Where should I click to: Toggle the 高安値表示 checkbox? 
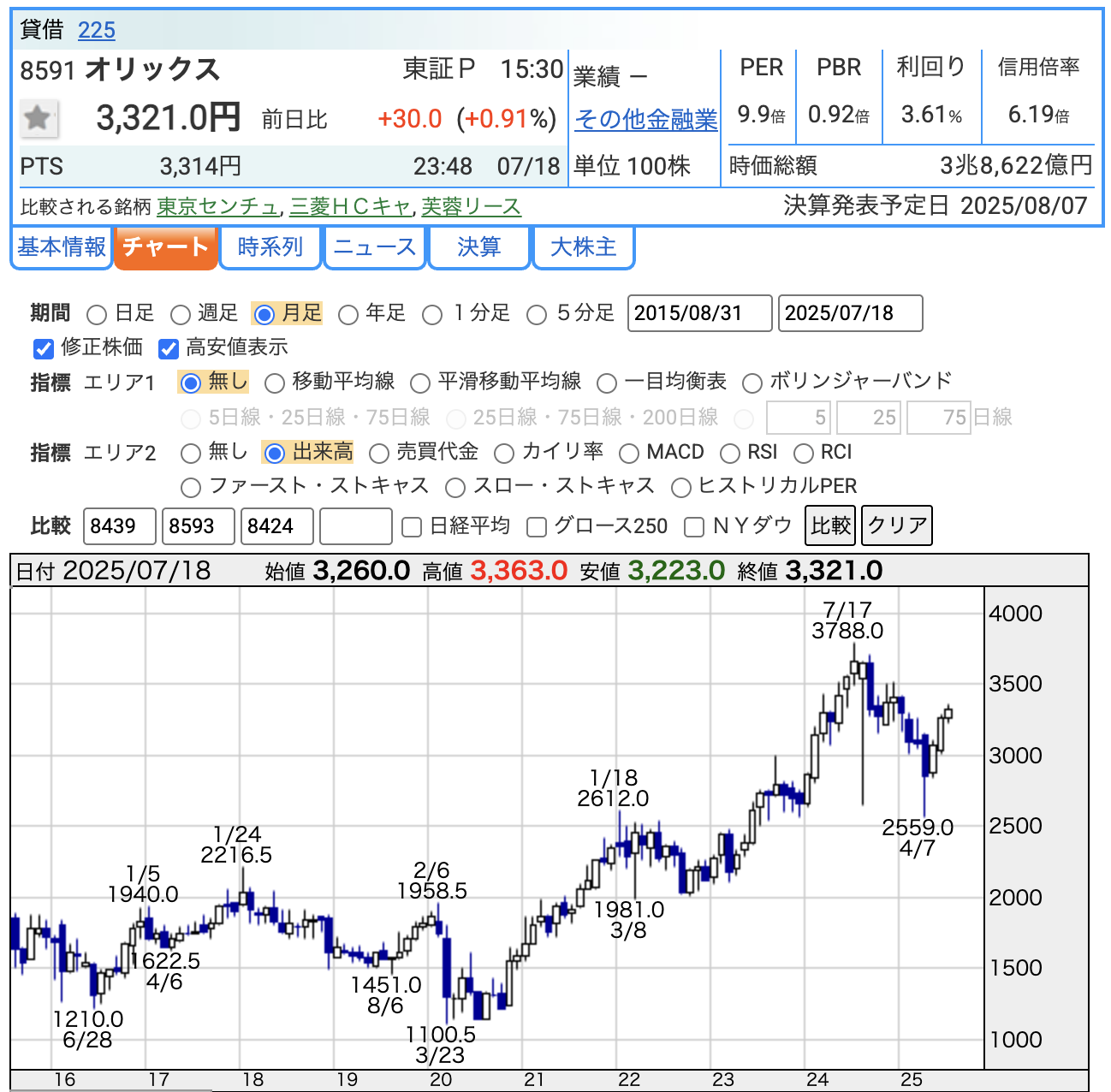[x=169, y=348]
